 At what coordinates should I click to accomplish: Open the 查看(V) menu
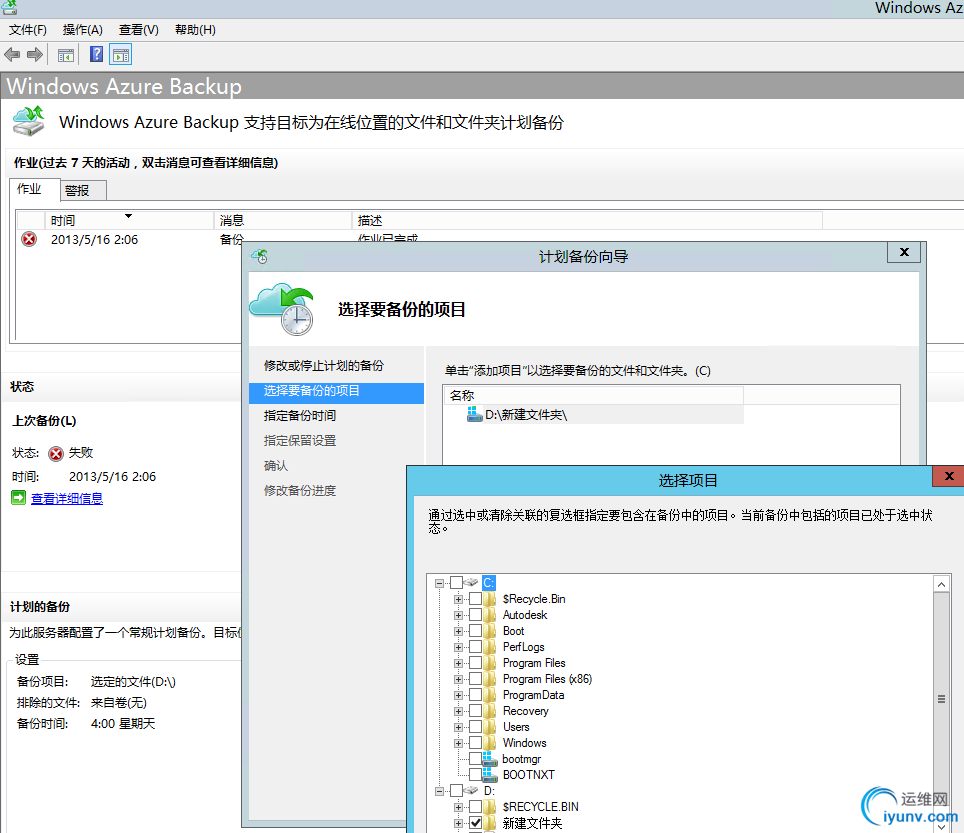(x=138, y=30)
